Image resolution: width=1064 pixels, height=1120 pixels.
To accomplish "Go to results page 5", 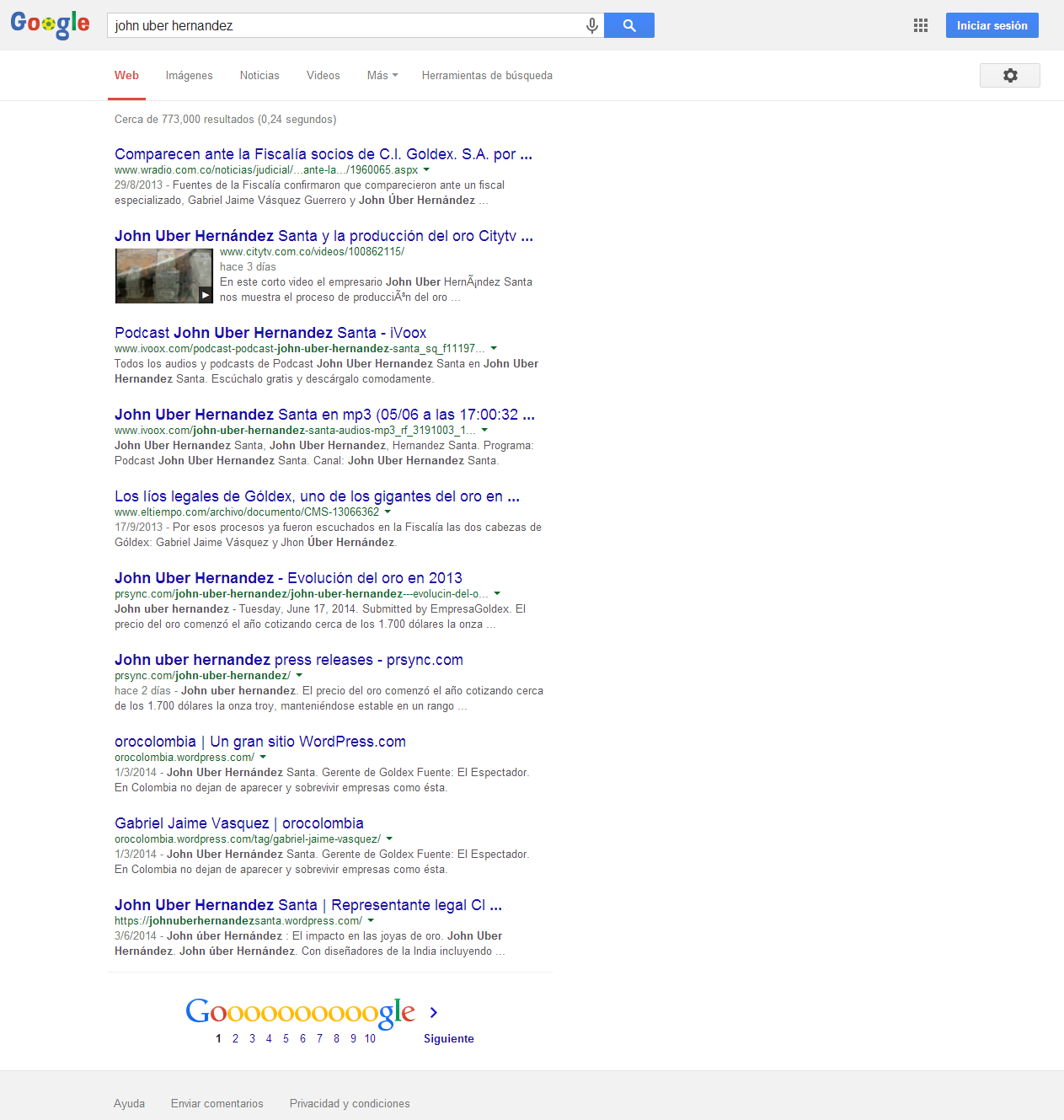I will (286, 1038).
